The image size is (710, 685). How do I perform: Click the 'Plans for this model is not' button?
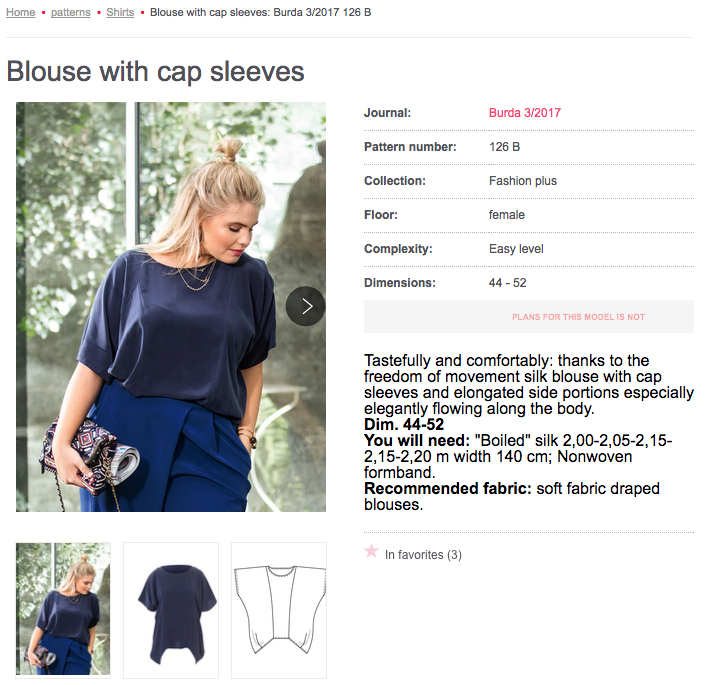click(529, 317)
